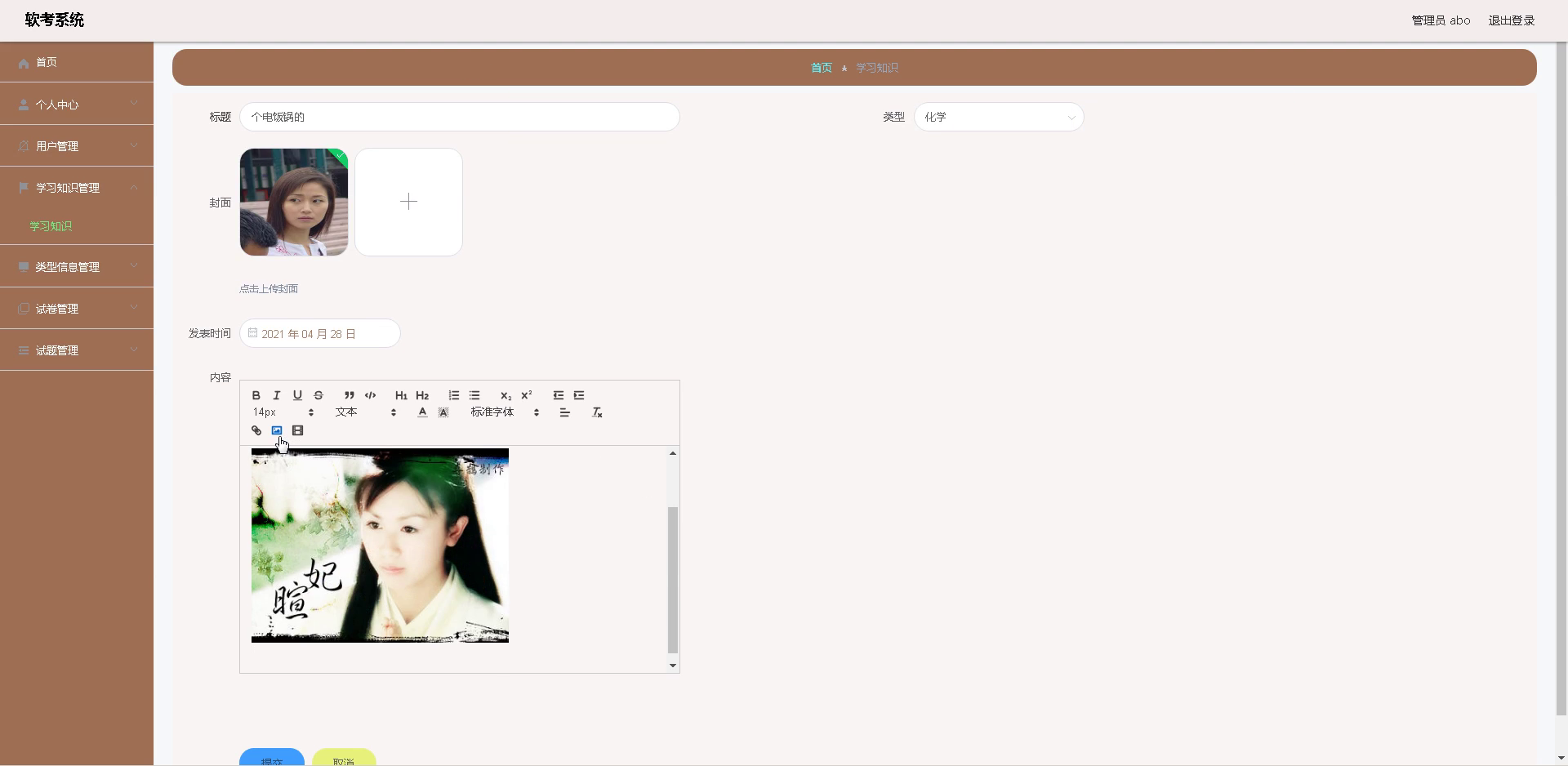Go to 首页 in the sidebar

(77, 62)
